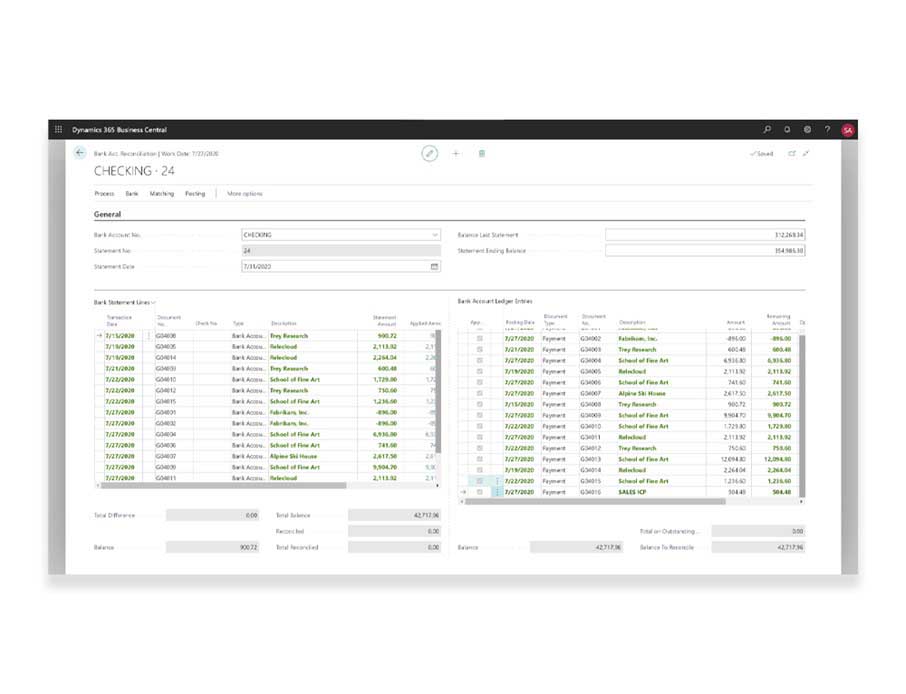Screen dimensions: 906x694
Task: Open the Matching menu
Action: coord(162,193)
